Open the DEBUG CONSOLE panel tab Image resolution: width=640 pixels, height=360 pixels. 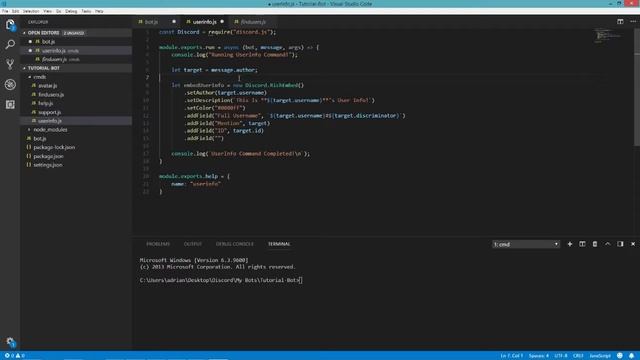point(235,244)
